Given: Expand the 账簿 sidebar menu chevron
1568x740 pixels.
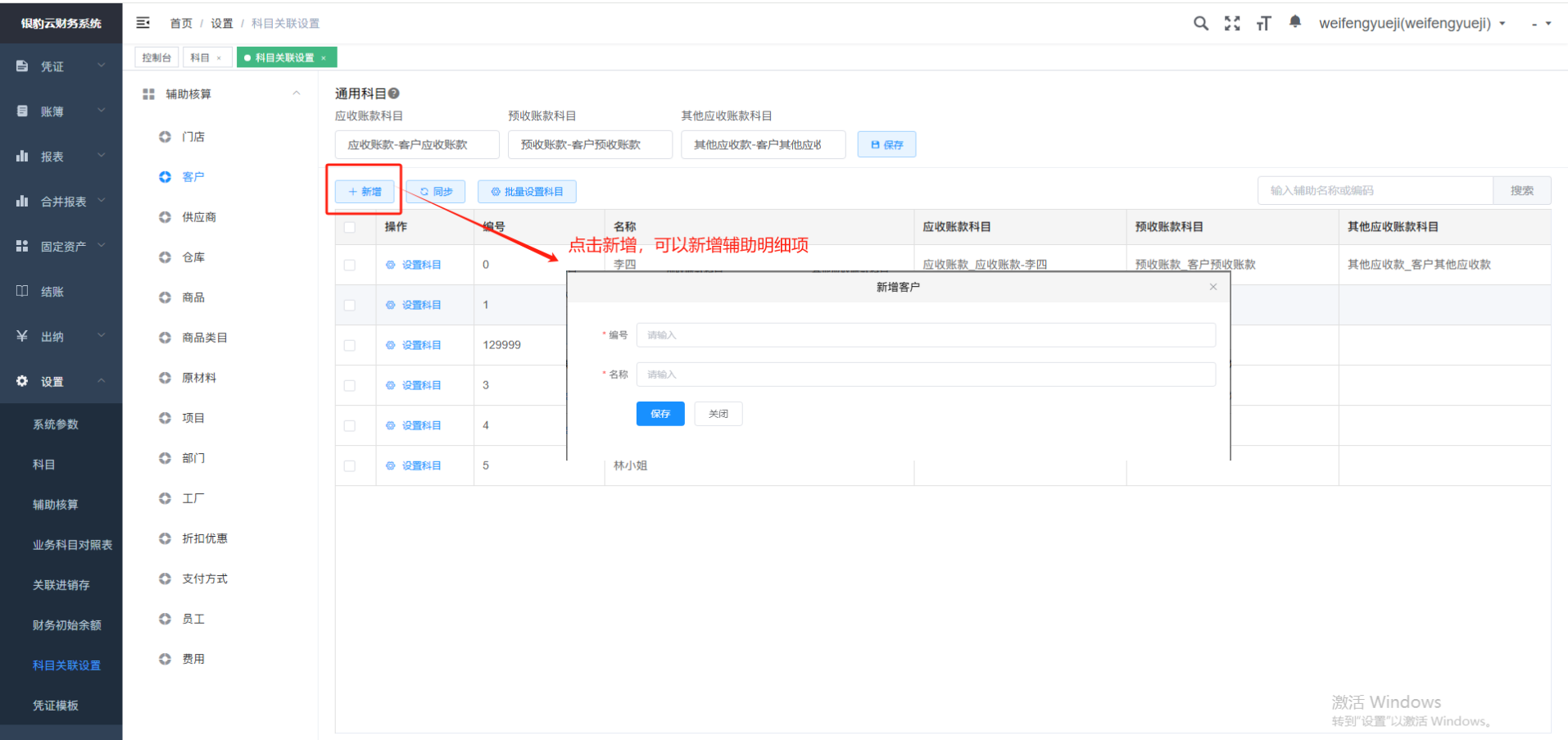Looking at the screenshot, I should click(x=102, y=110).
